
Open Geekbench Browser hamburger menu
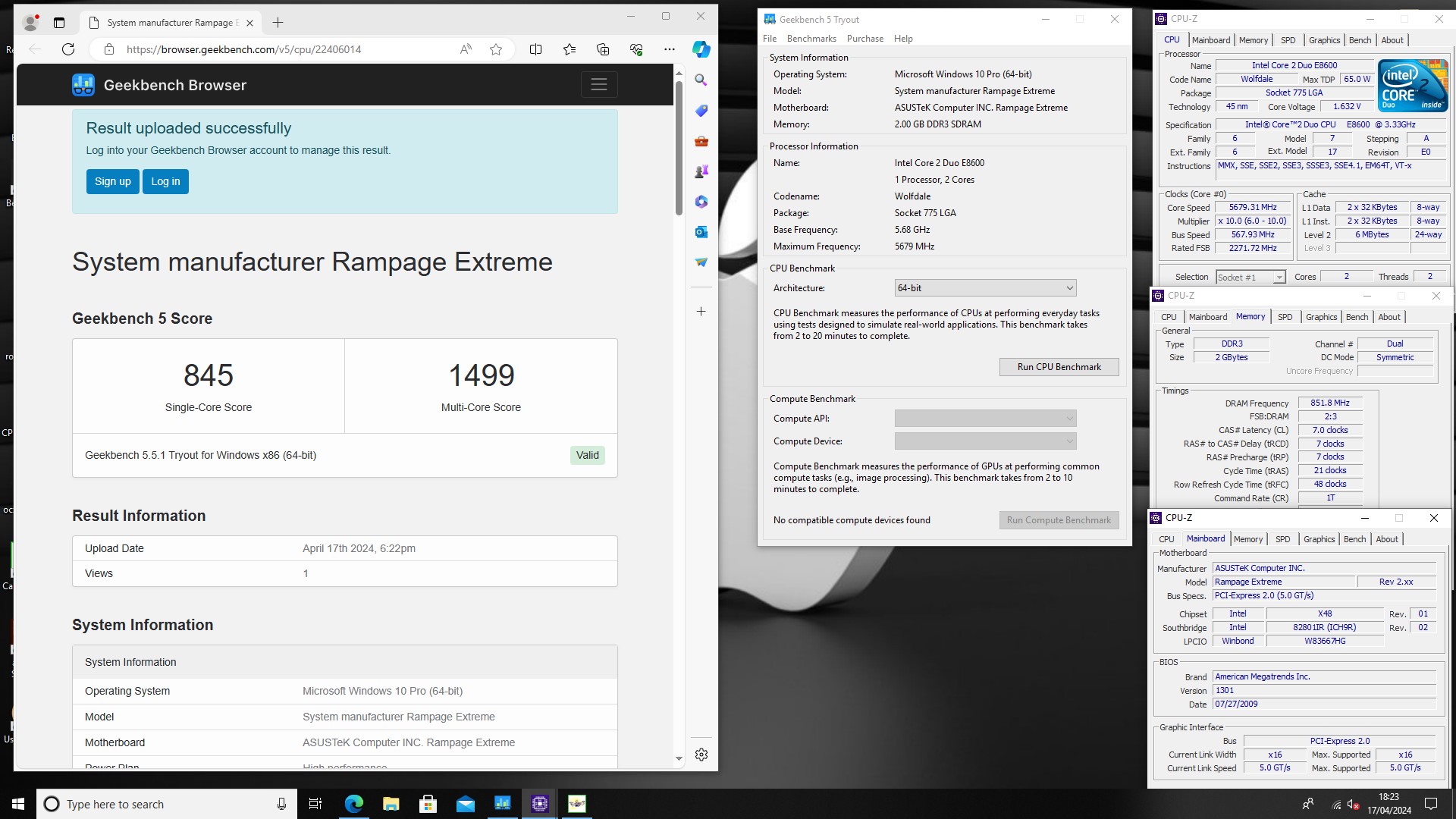(x=599, y=84)
